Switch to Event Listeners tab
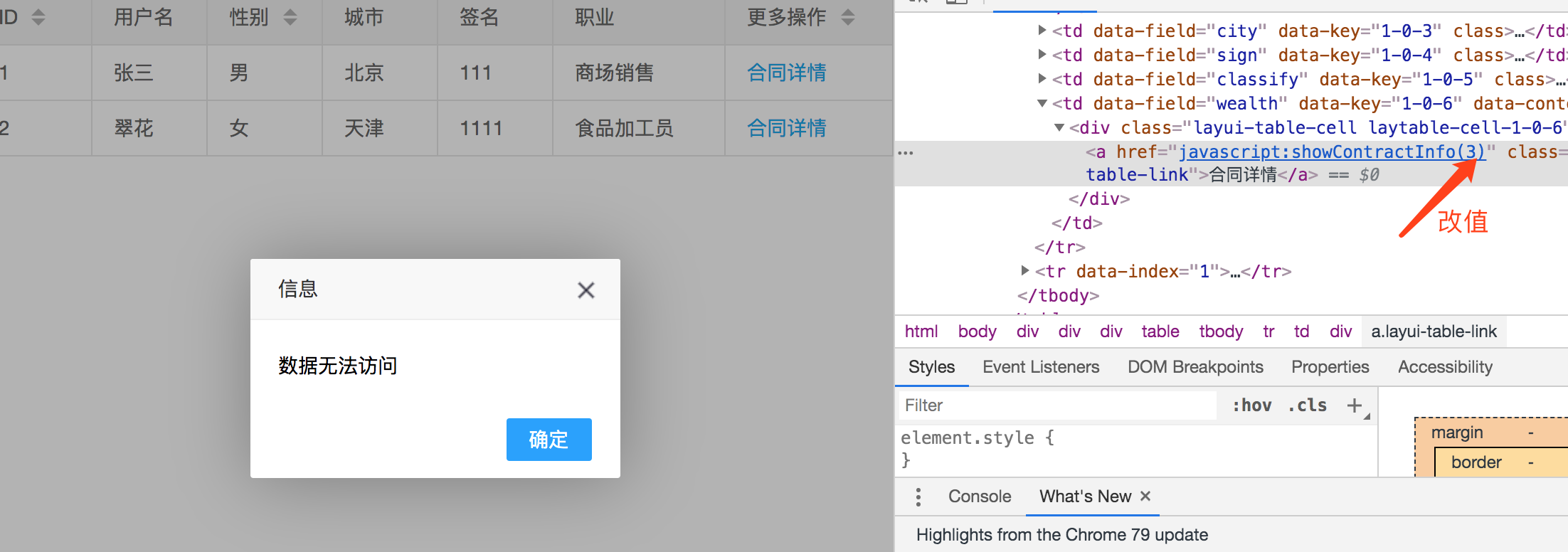Image resolution: width=1568 pixels, height=552 pixels. [x=1041, y=367]
